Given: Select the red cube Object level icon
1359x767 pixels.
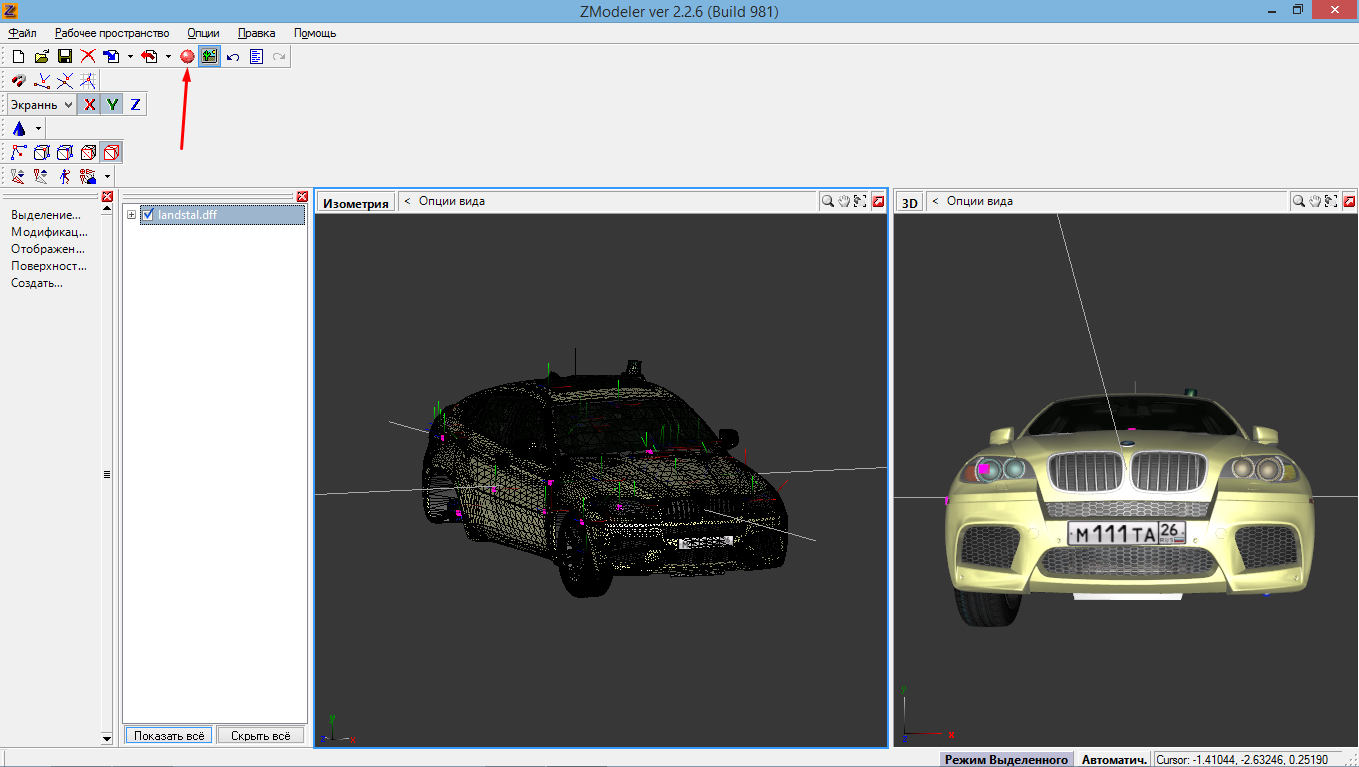Looking at the screenshot, I should (x=112, y=153).
